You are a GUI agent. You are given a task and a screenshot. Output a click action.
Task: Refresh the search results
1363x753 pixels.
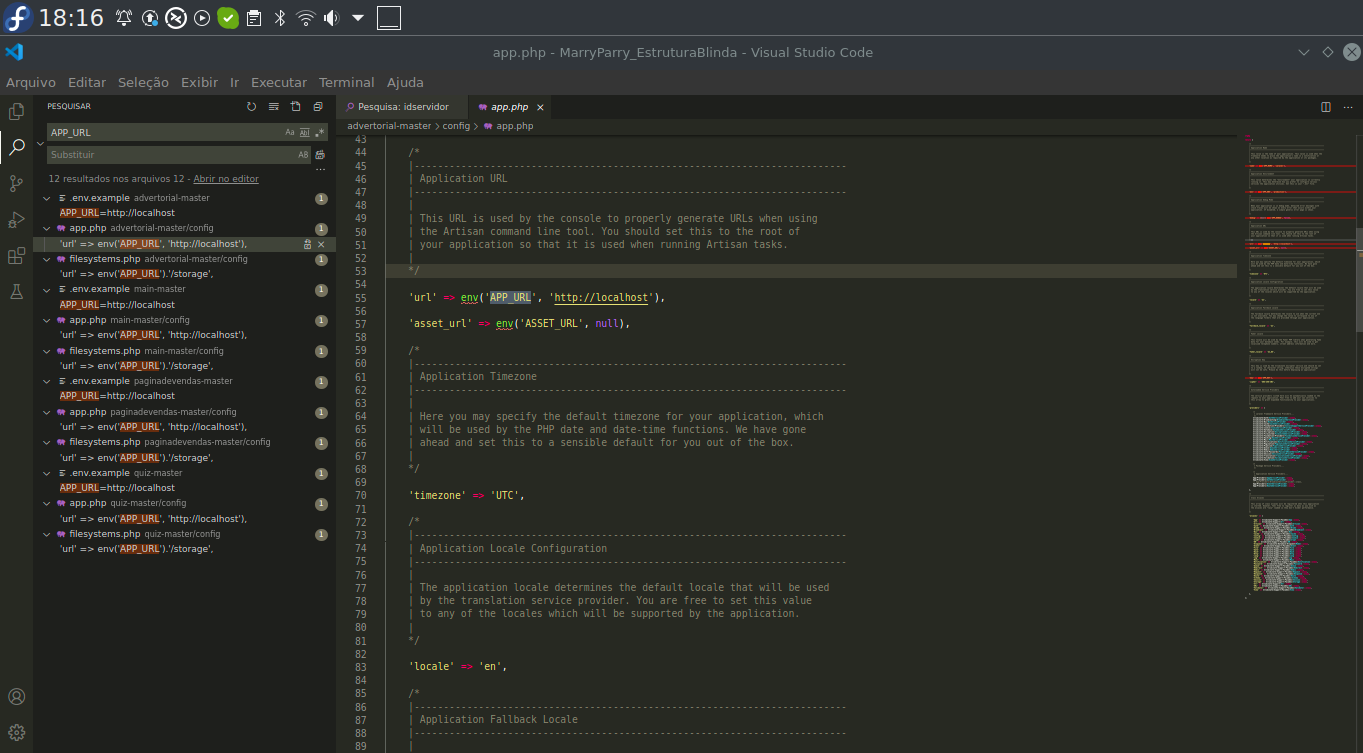(252, 107)
